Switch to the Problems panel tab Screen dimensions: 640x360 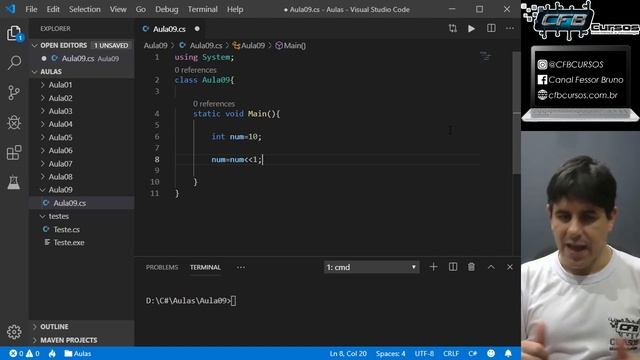(x=162, y=267)
